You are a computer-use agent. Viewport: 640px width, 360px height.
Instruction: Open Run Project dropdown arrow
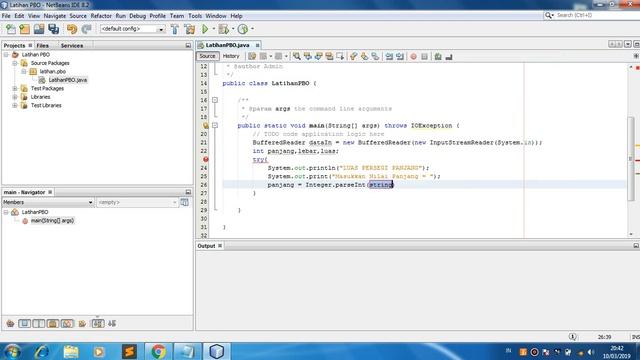click(x=213, y=29)
